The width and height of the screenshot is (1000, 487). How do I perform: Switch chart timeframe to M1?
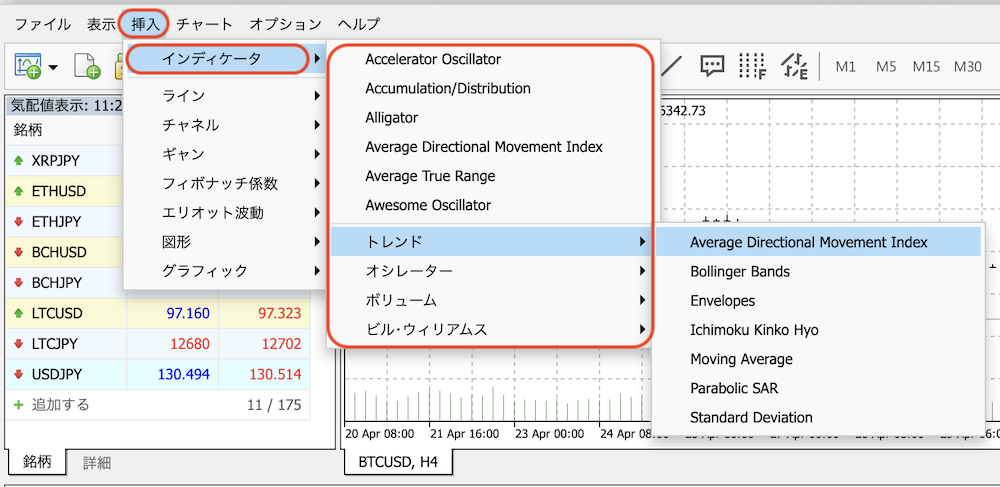coord(846,66)
